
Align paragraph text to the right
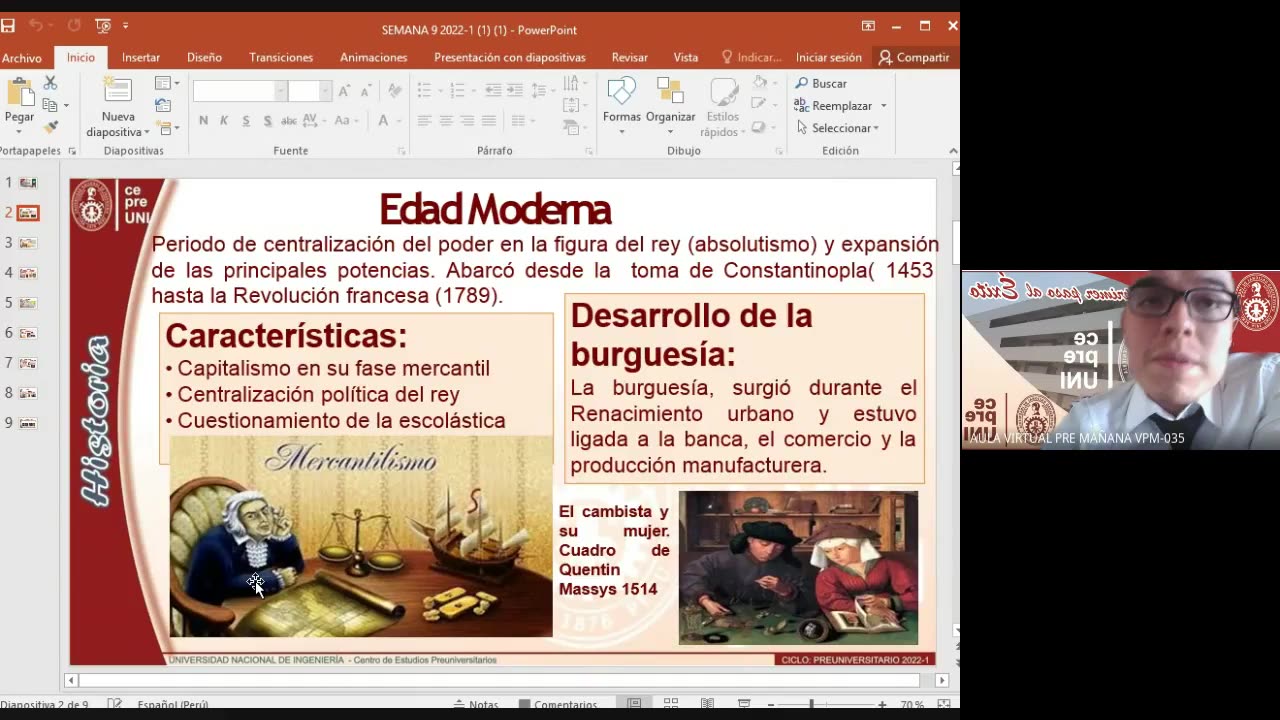pyautogui.click(x=467, y=121)
